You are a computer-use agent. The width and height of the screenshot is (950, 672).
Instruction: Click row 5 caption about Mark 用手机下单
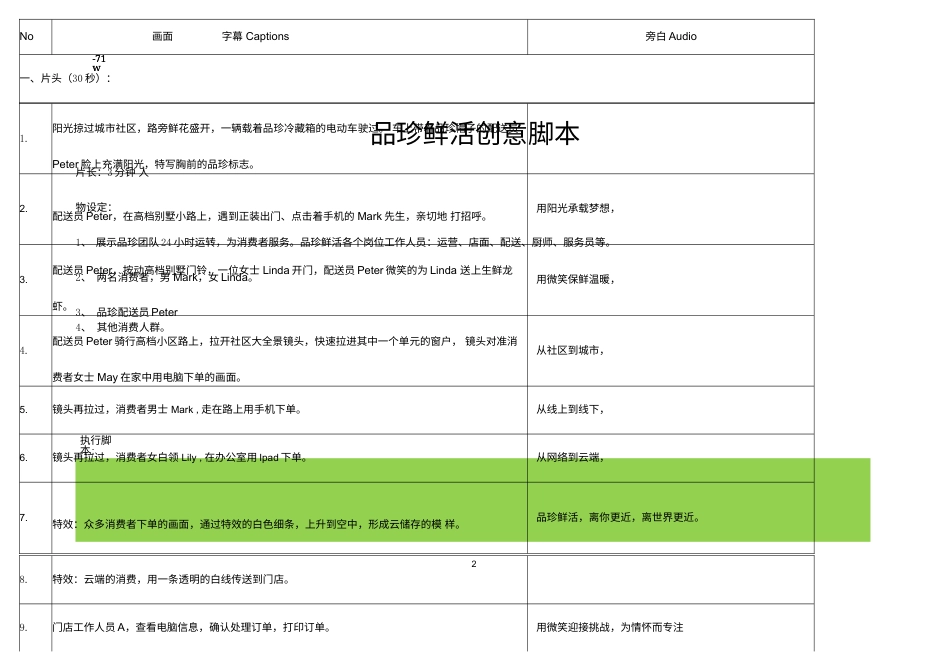177,410
